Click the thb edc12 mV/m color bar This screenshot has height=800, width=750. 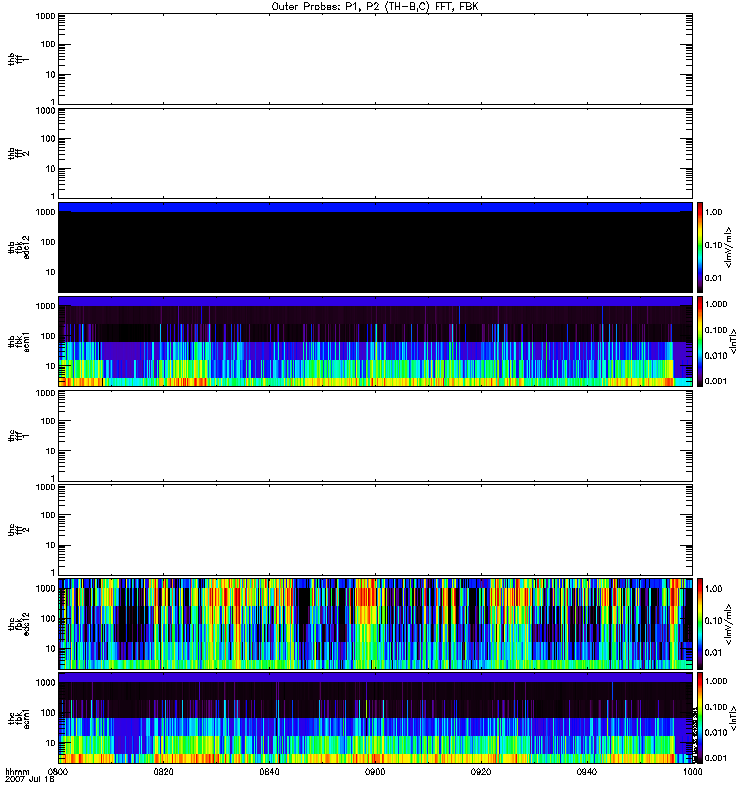click(700, 247)
